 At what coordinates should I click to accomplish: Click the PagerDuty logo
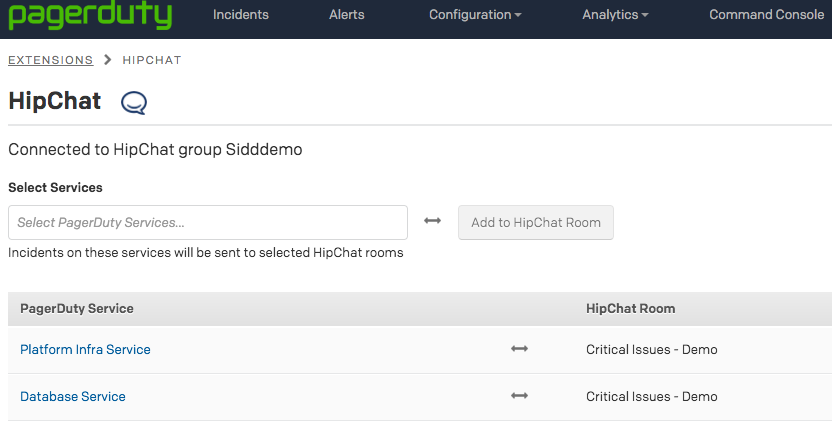pyautogui.click(x=90, y=15)
